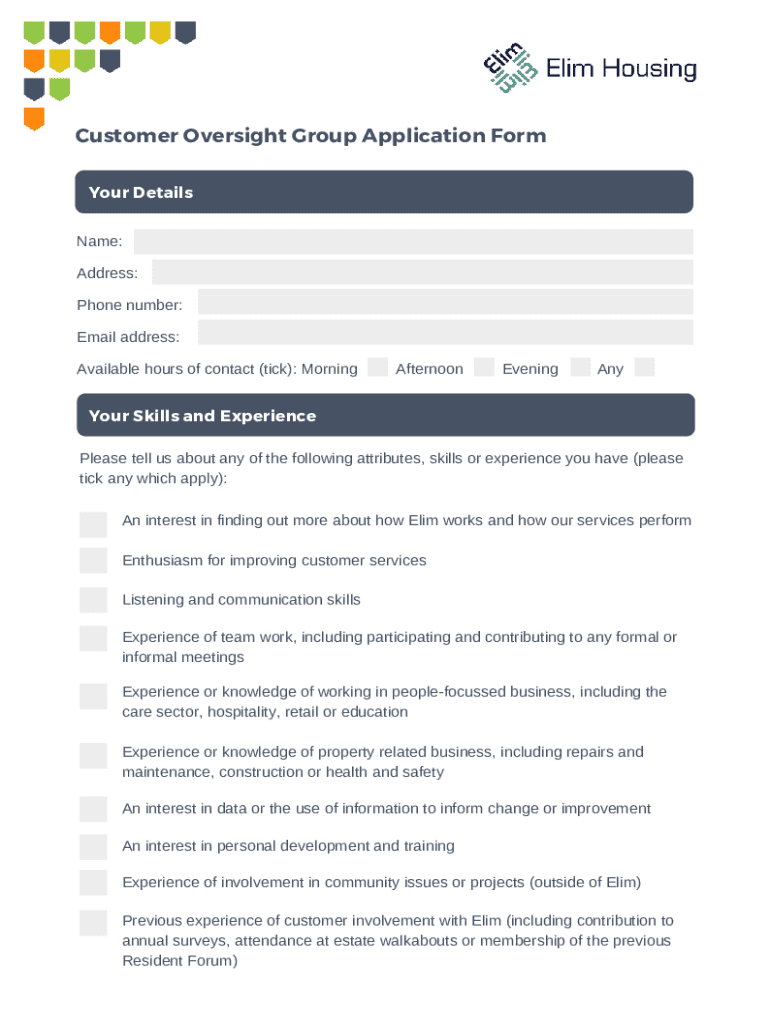
Task: Click the Email address input field
Action: pyautogui.click(x=445, y=333)
